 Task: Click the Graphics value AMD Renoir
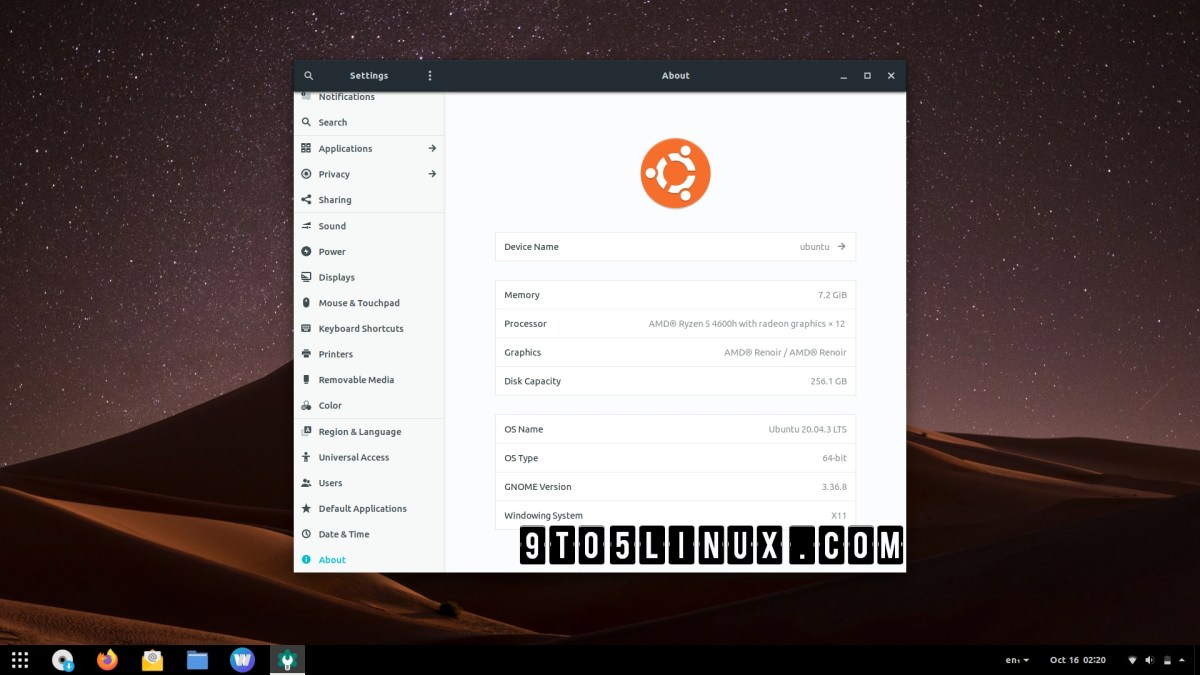coord(785,353)
